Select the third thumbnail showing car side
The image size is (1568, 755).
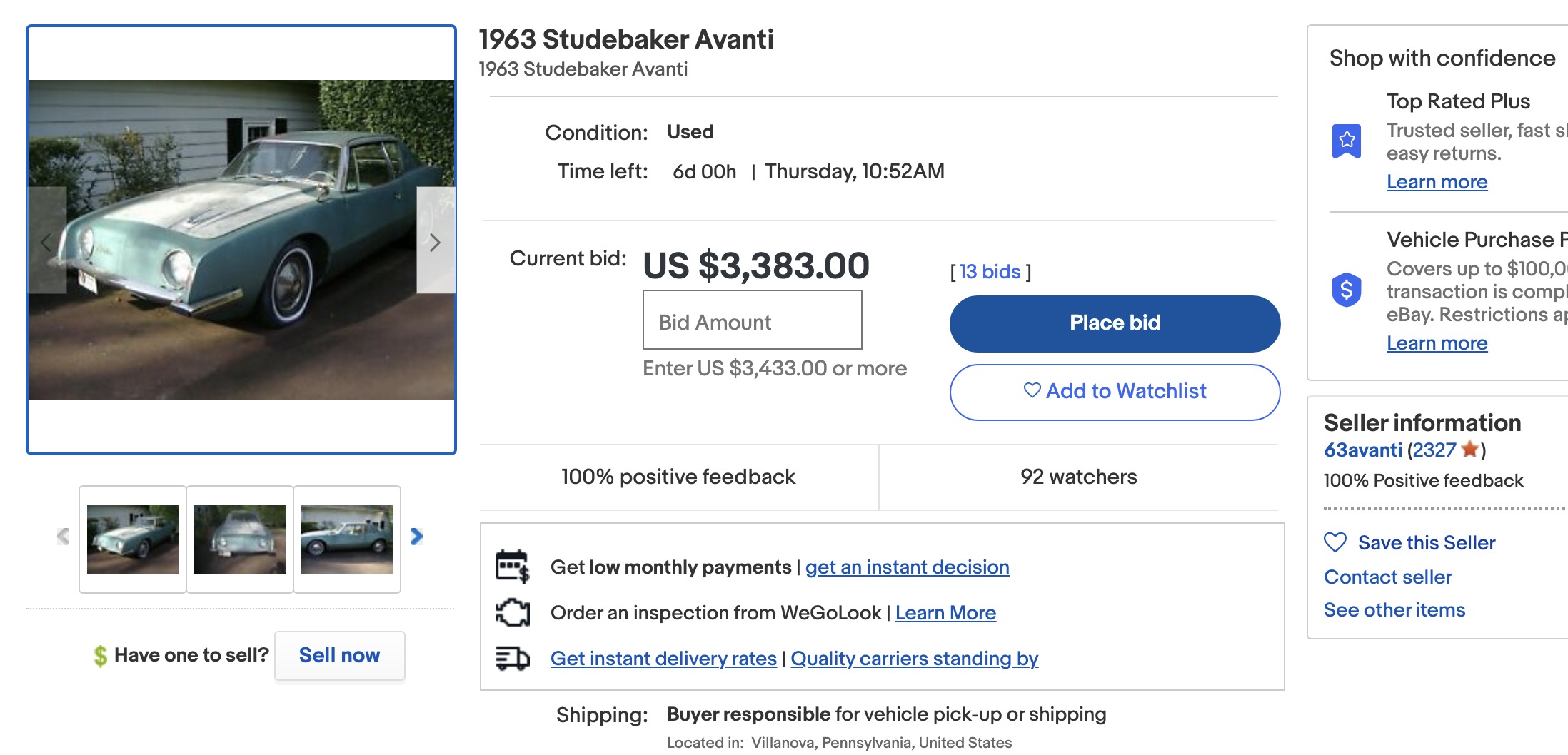[x=347, y=539]
